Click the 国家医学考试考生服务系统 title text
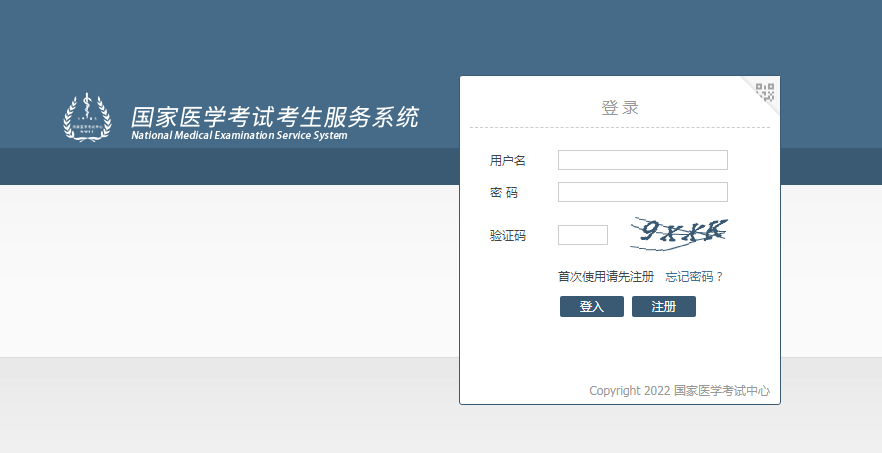Image resolution: width=882 pixels, height=453 pixels. 275,116
